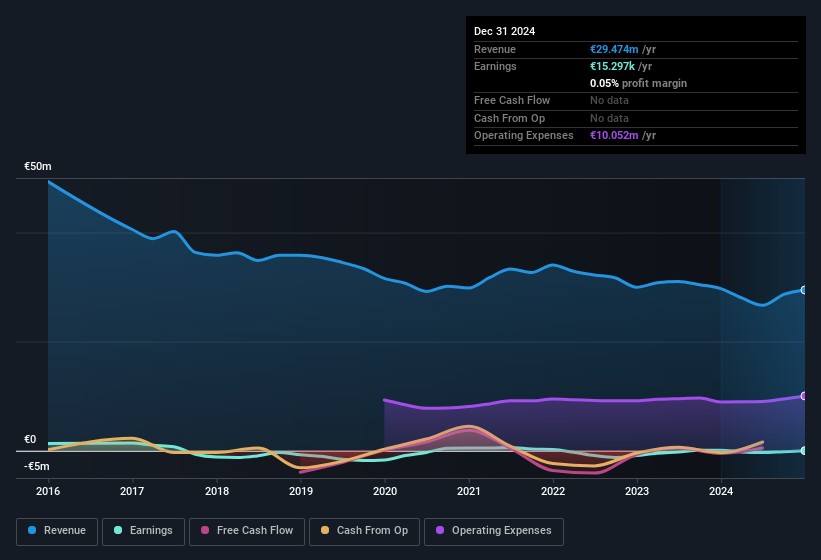Click the Revenue line end marker
This screenshot has width=821, height=560.
click(803, 290)
